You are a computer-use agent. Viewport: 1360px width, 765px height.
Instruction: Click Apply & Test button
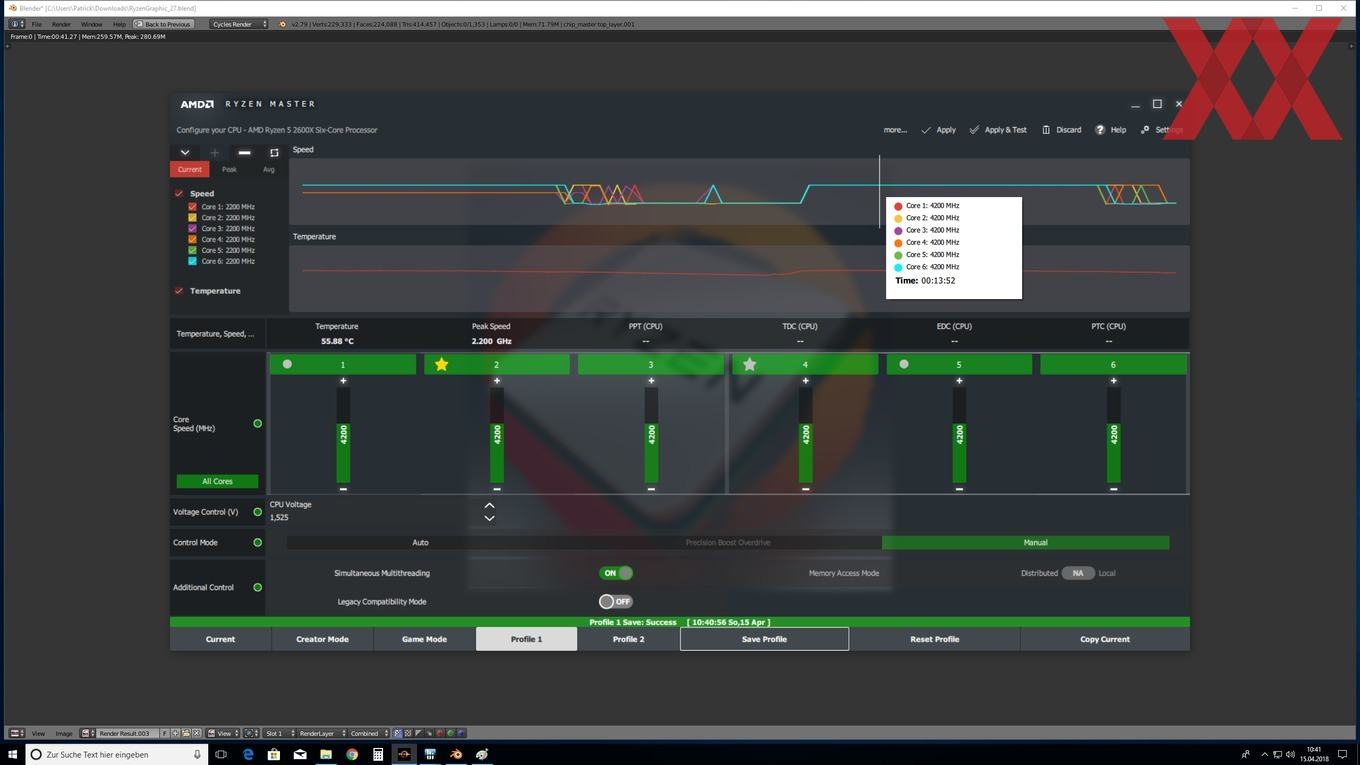998,130
